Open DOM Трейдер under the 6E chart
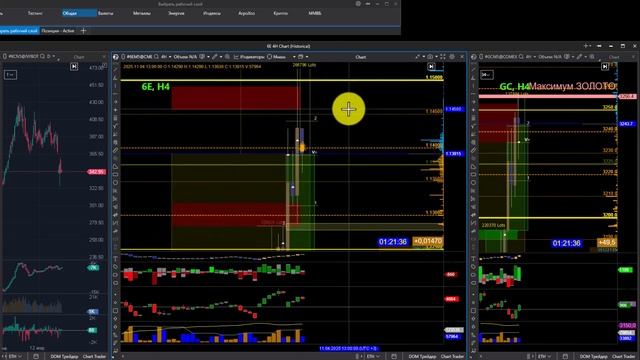The image size is (640, 360). (x=422, y=356)
